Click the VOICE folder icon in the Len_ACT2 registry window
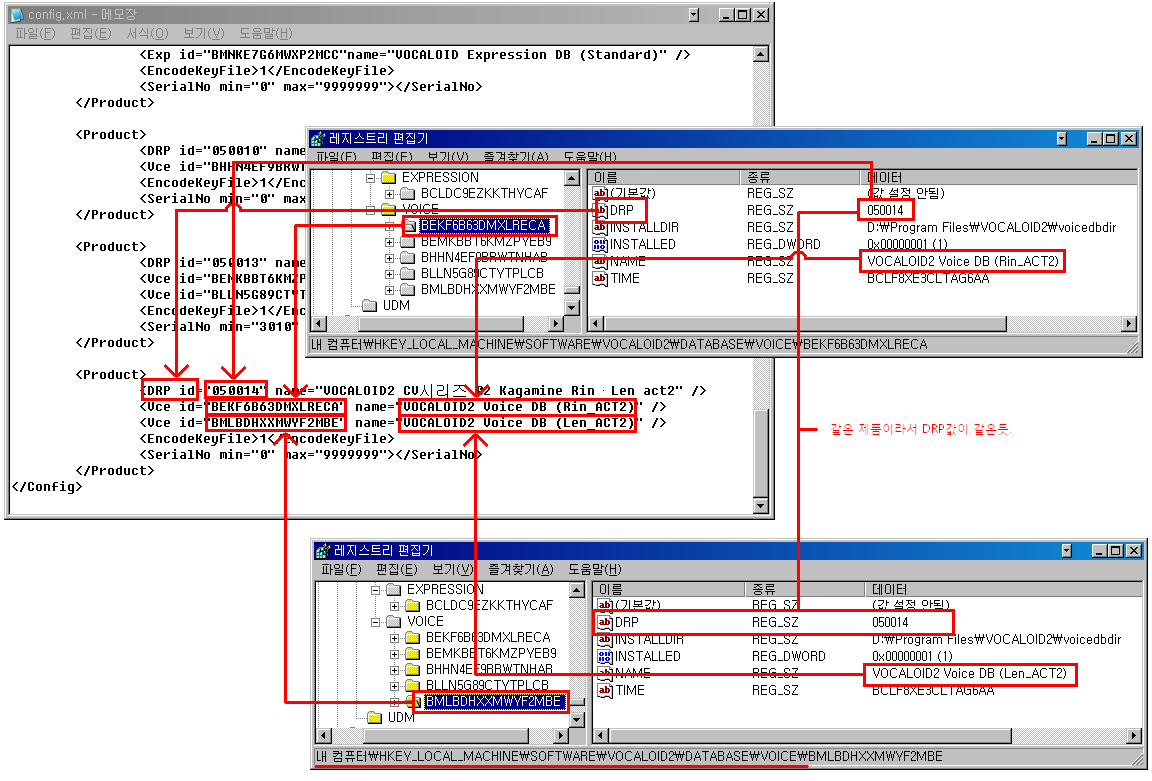Viewport: 1152px width, 781px height. pyautogui.click(x=394, y=622)
